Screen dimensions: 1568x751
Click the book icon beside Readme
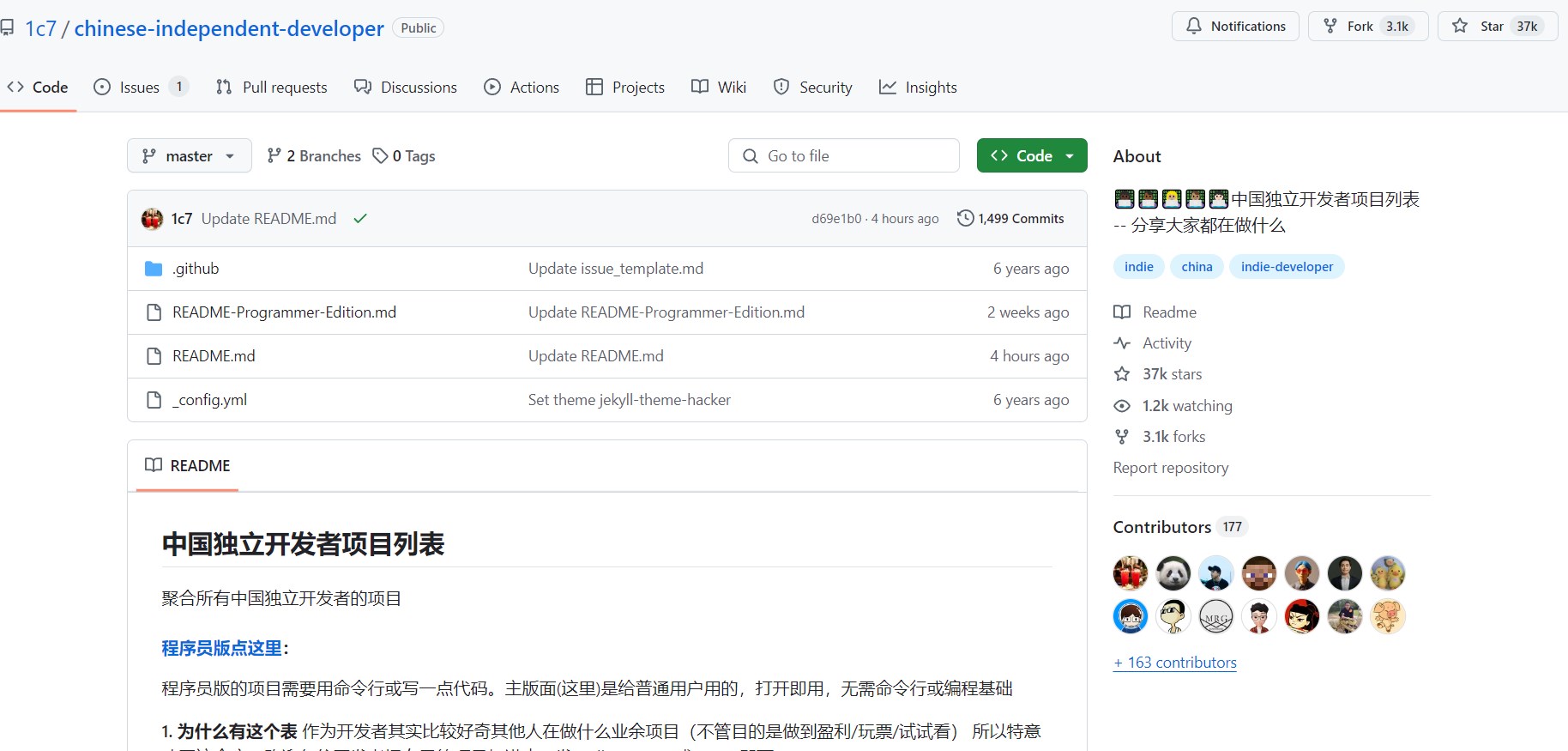tap(1122, 312)
